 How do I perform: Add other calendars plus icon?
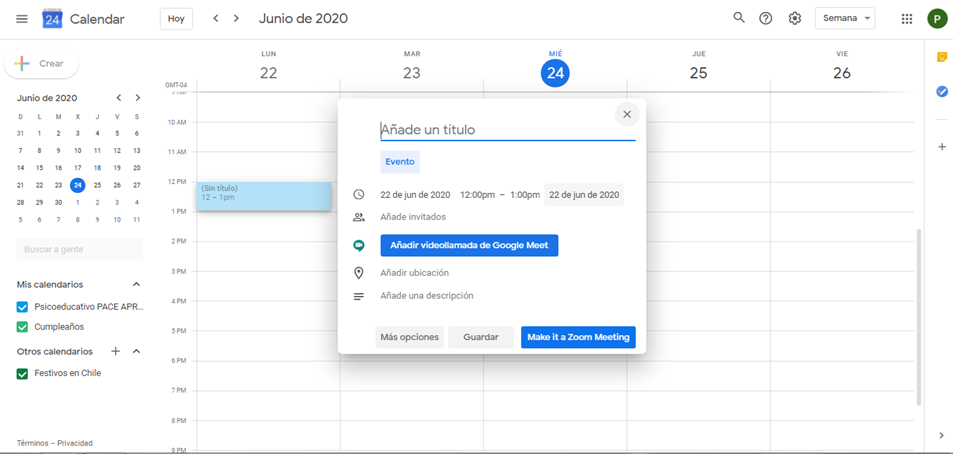[x=116, y=351]
